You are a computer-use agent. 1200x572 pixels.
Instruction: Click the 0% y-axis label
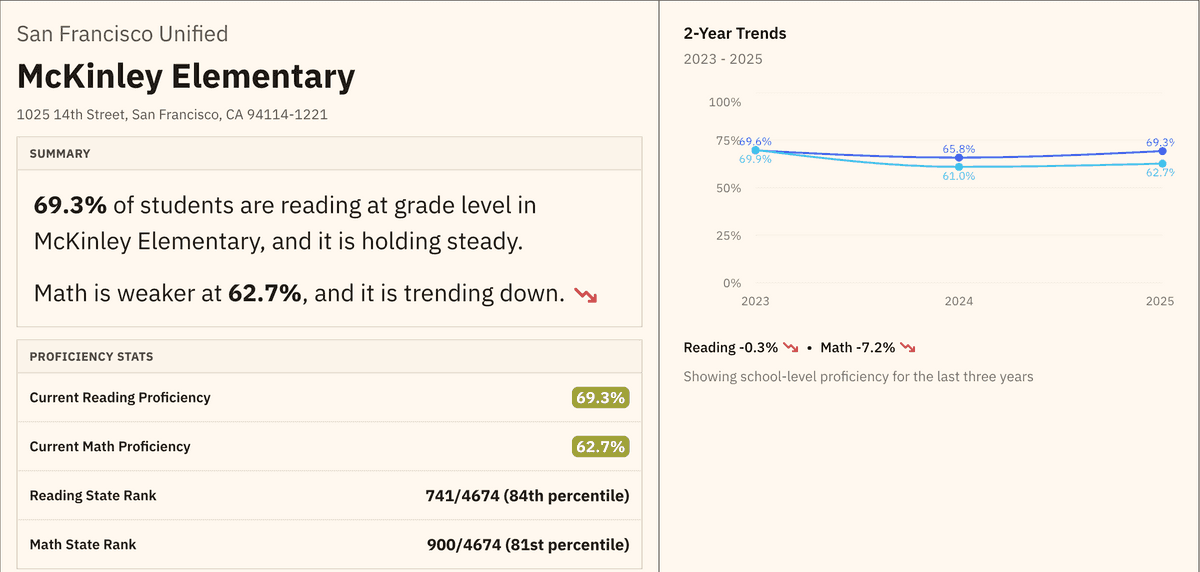tap(731, 283)
